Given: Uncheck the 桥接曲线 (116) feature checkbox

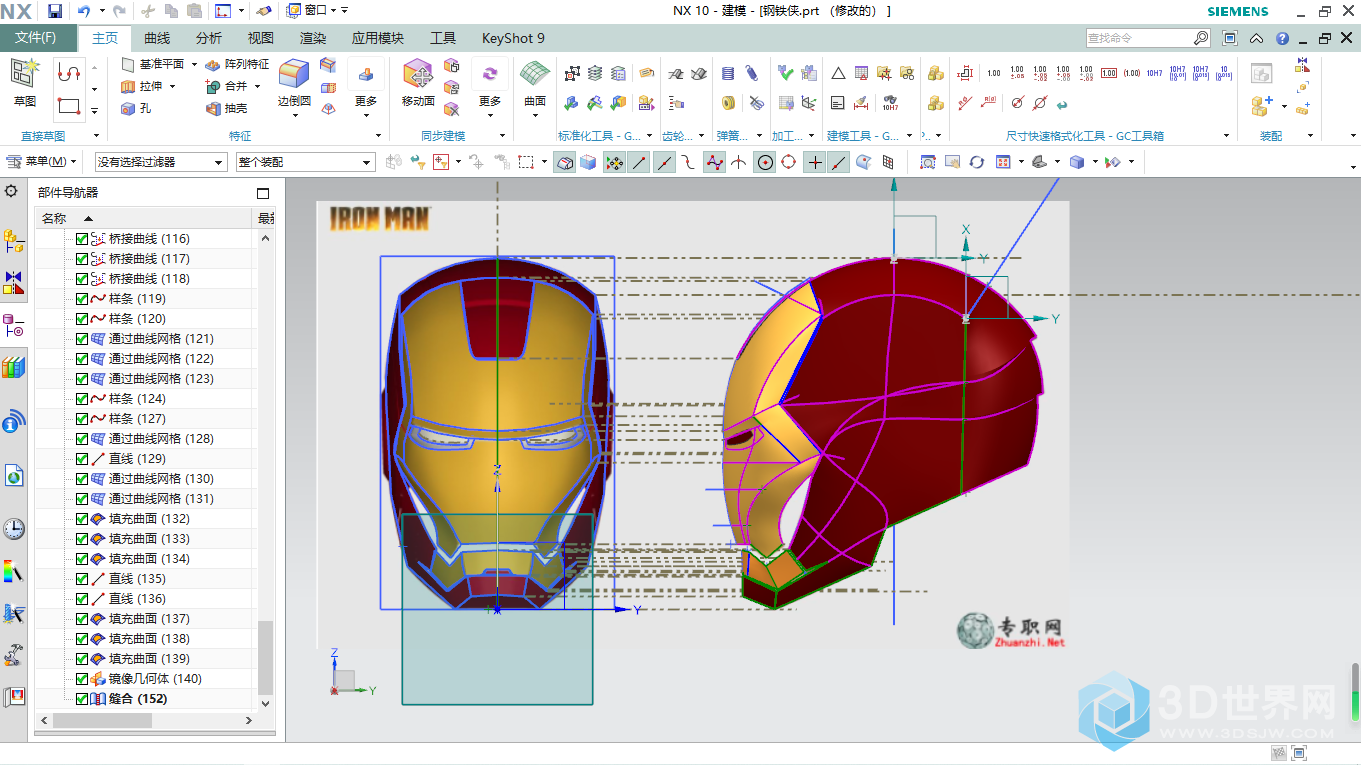Looking at the screenshot, I should click(x=82, y=239).
